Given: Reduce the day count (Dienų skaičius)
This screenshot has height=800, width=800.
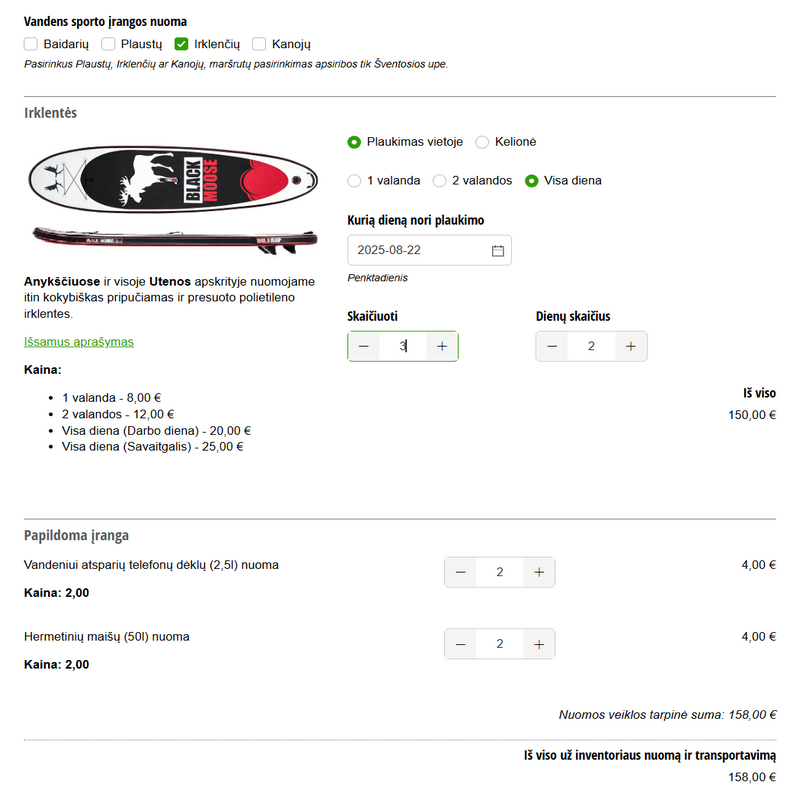Looking at the screenshot, I should (x=552, y=346).
